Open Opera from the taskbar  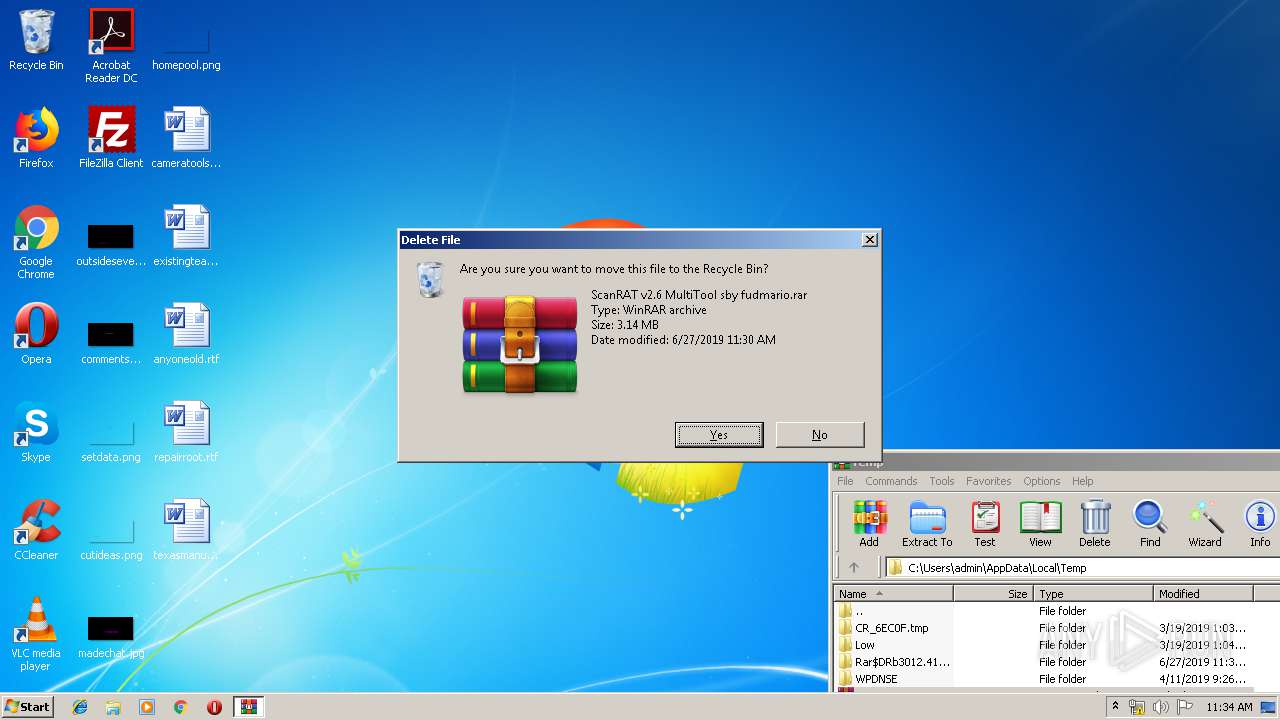tap(214, 707)
